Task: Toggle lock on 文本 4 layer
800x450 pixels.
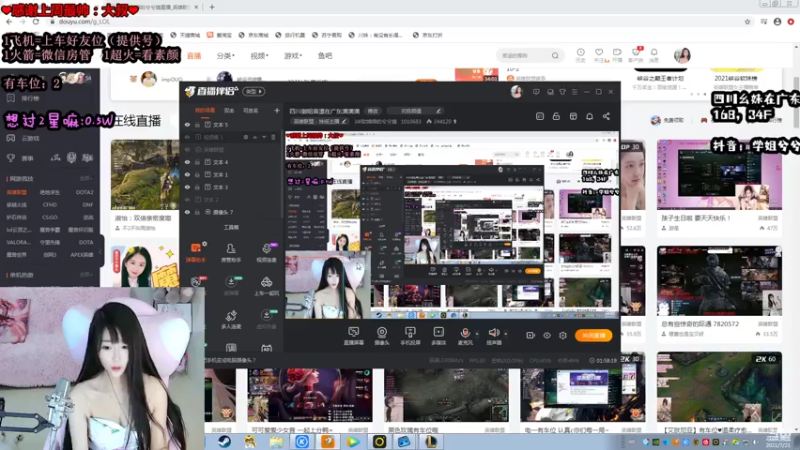Action: (x=197, y=162)
